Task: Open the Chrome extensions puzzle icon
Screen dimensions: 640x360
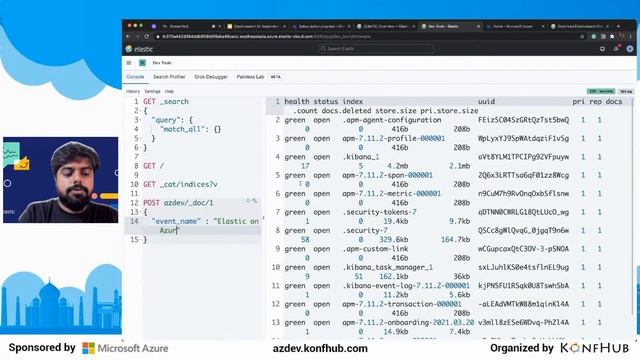Action: click(x=612, y=36)
